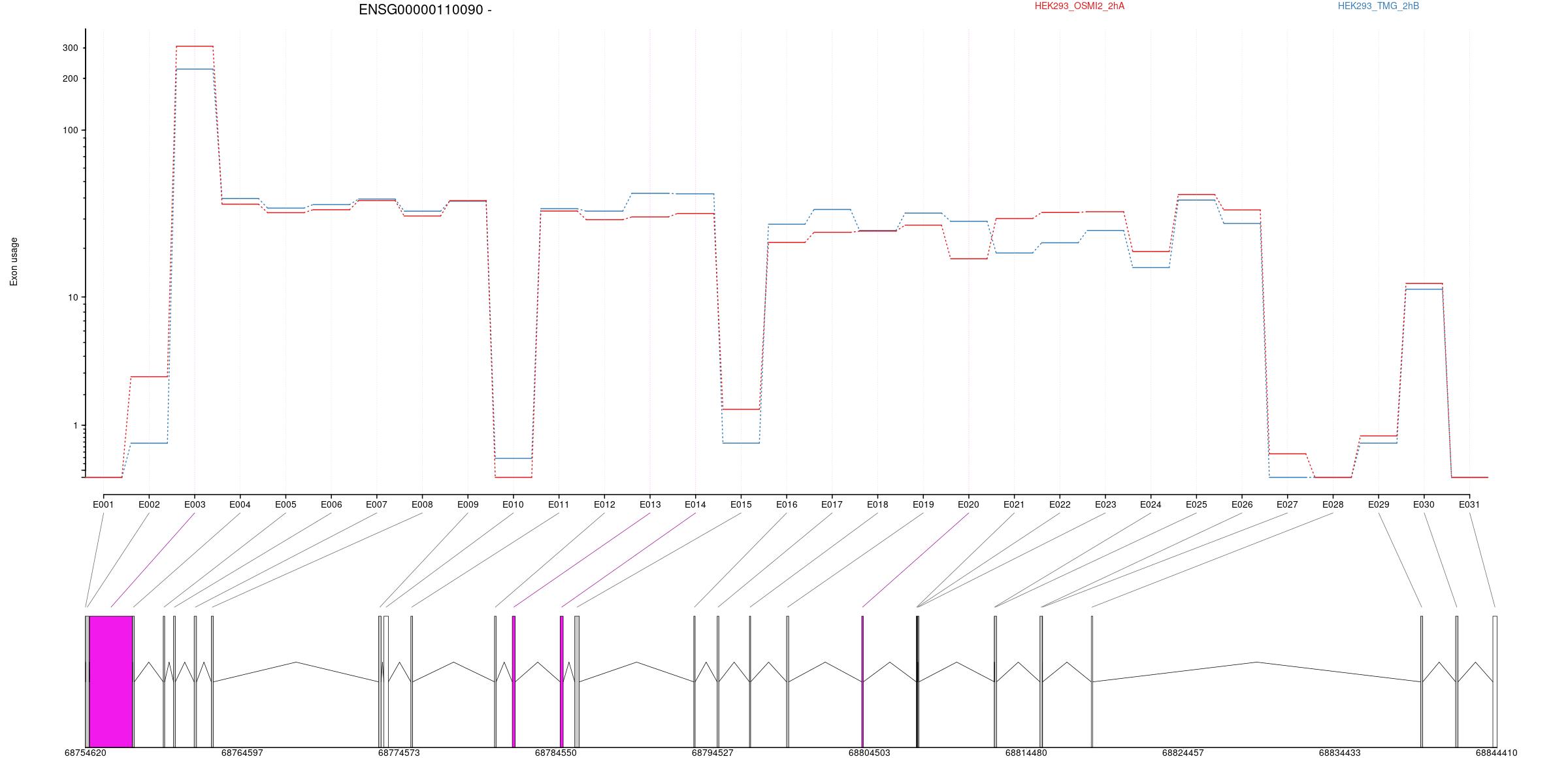The height and width of the screenshot is (784, 1568).
Task: Select exon label E025
Action: pyautogui.click(x=1196, y=504)
